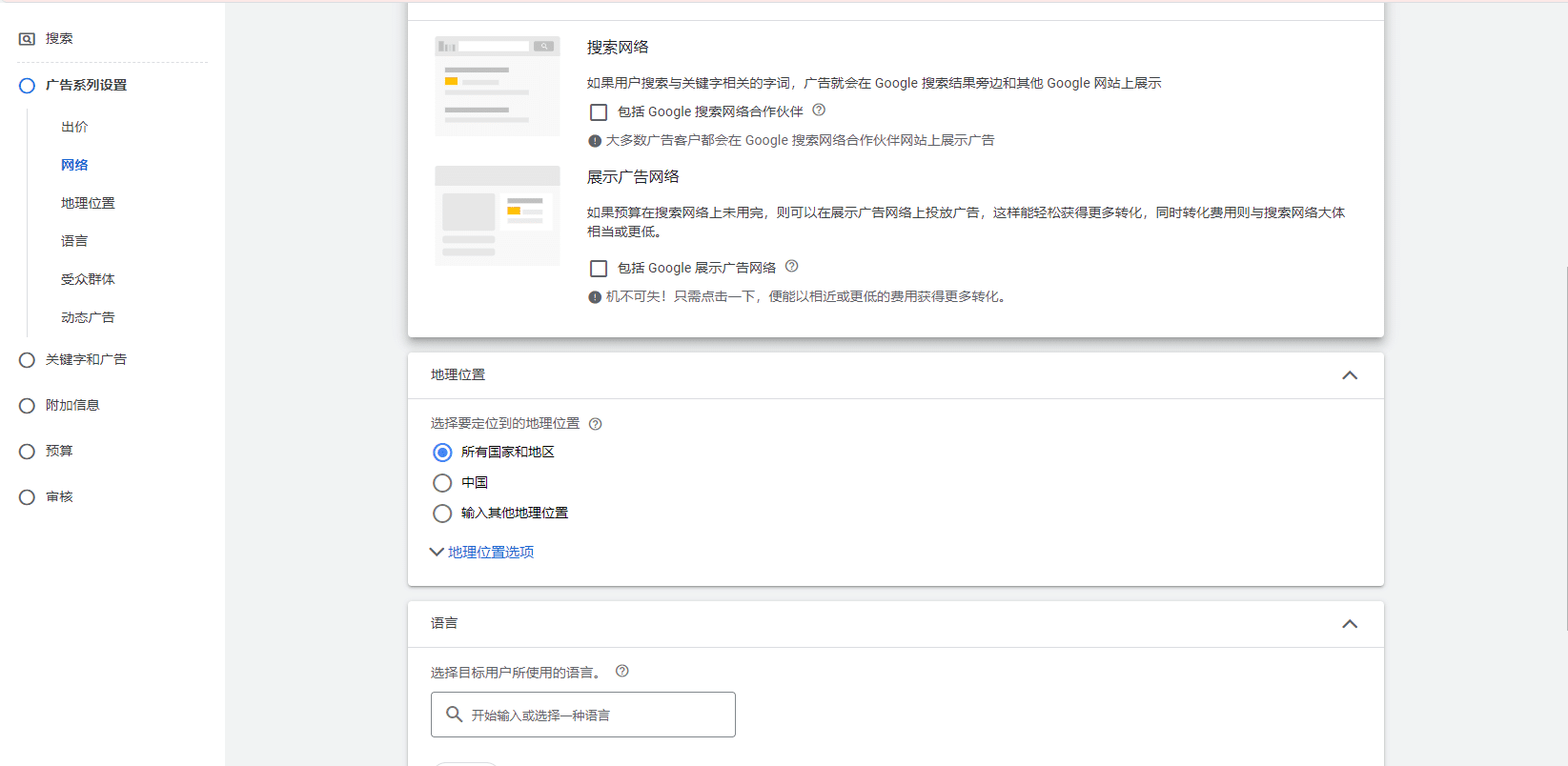
Task: Enable 包括 Google 展示广告网络 checkbox
Action: (x=599, y=269)
